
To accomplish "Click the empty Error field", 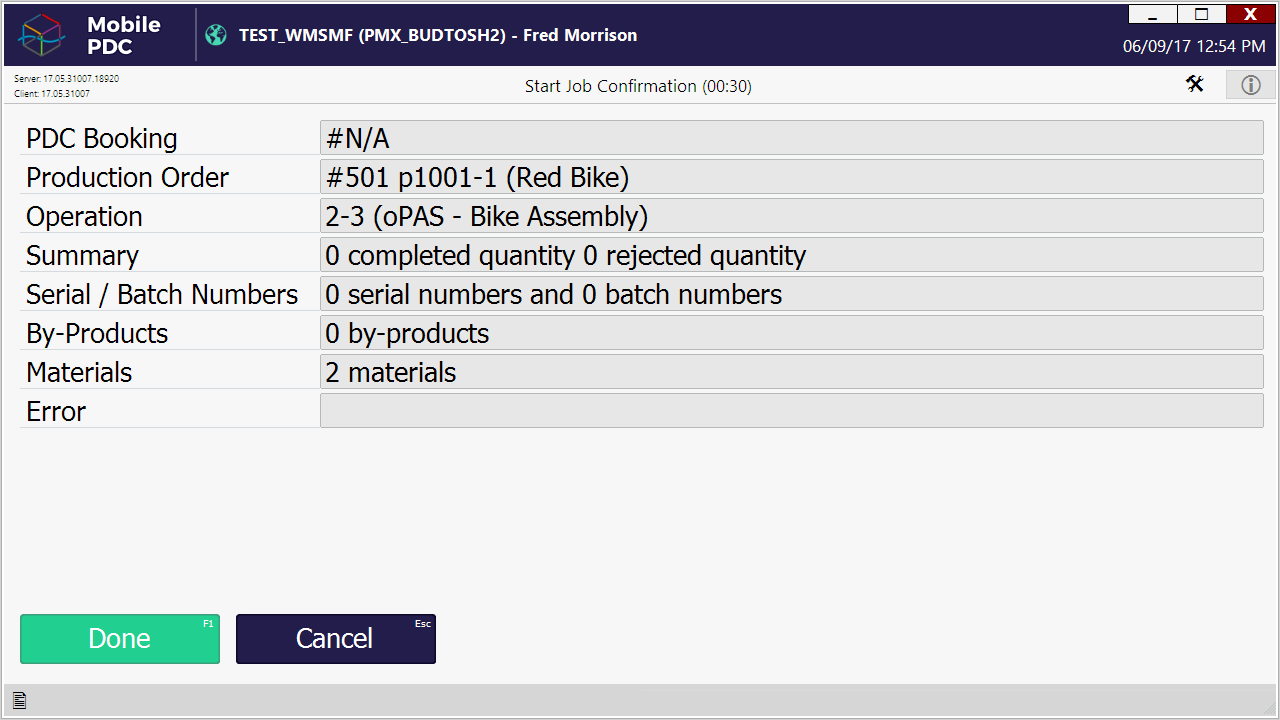I will (x=791, y=411).
